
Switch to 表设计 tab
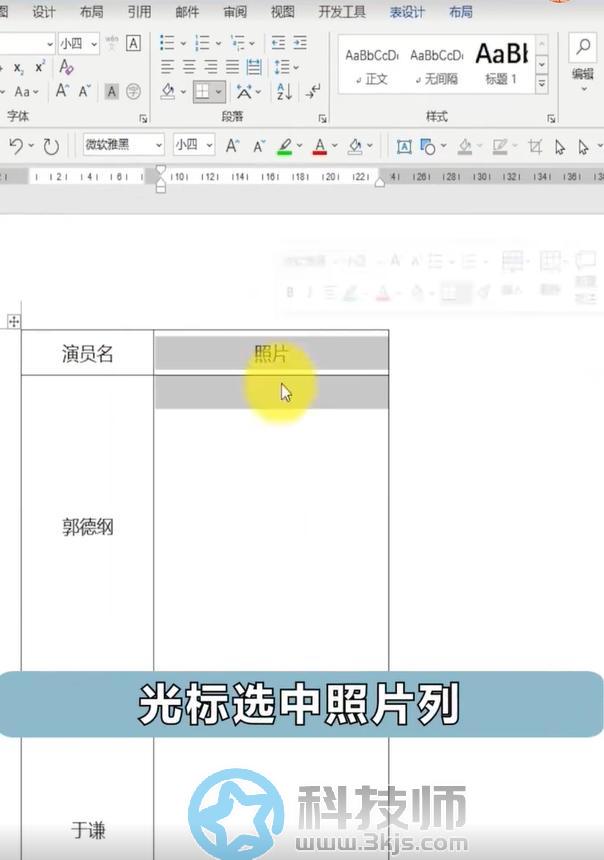pos(407,12)
